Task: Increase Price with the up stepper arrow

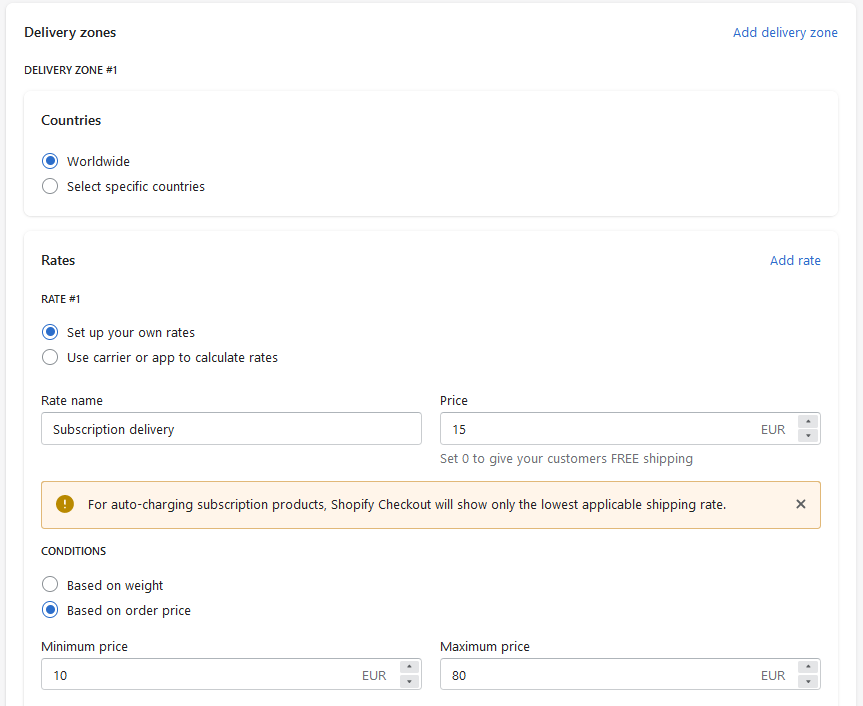Action: point(808,422)
